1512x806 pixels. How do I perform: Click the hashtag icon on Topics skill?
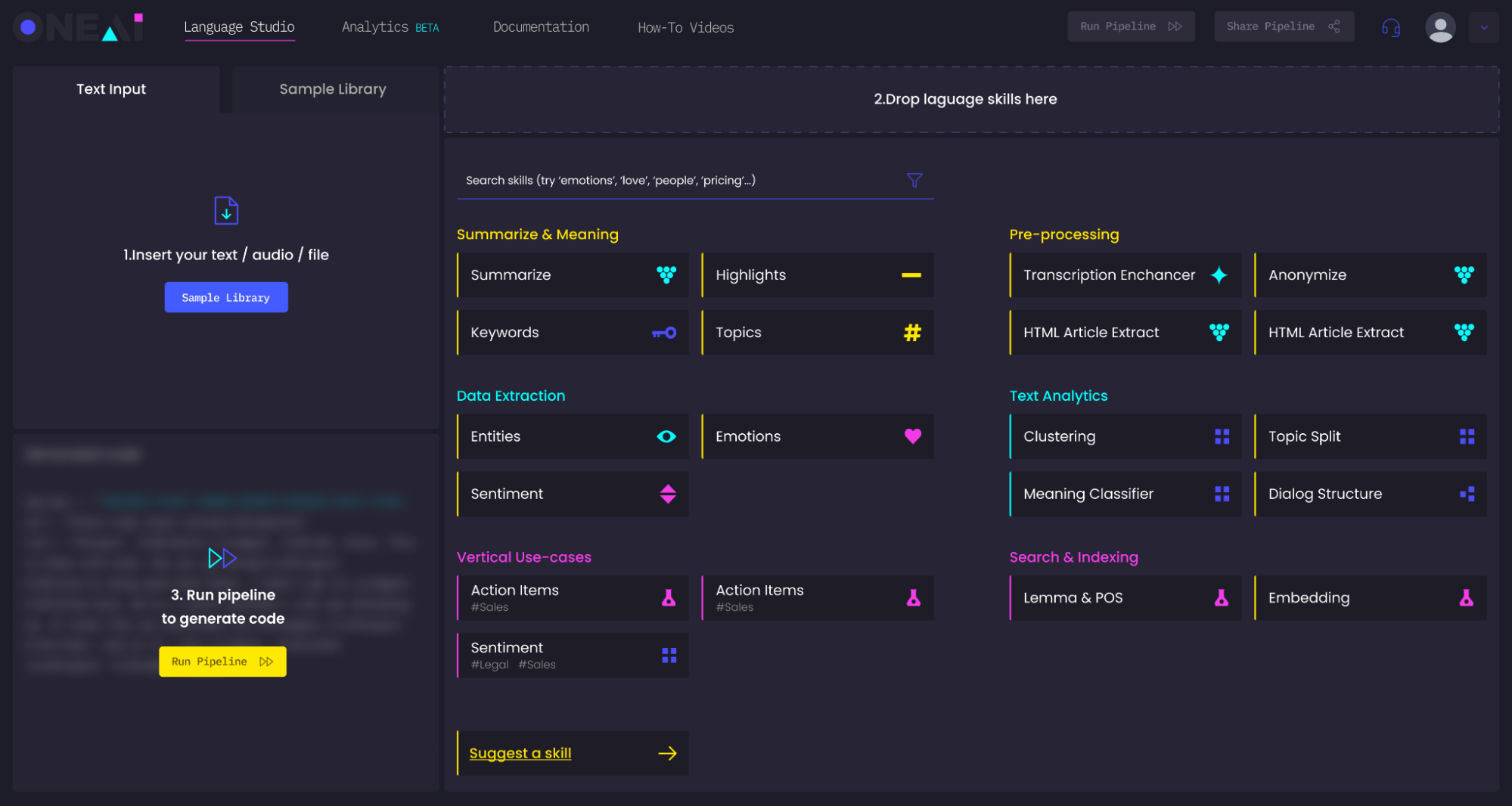(912, 333)
